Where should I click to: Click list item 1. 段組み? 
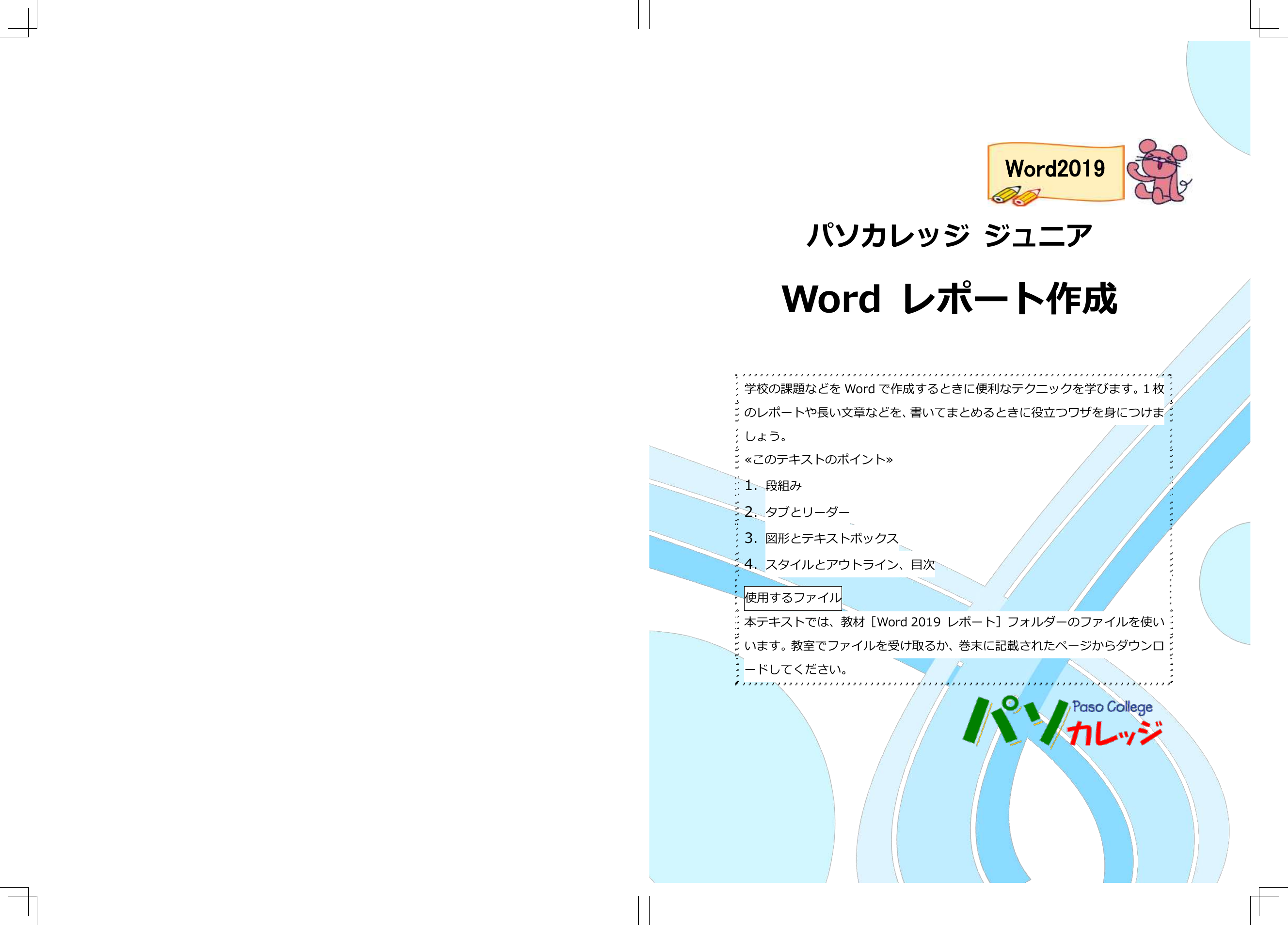773,485
